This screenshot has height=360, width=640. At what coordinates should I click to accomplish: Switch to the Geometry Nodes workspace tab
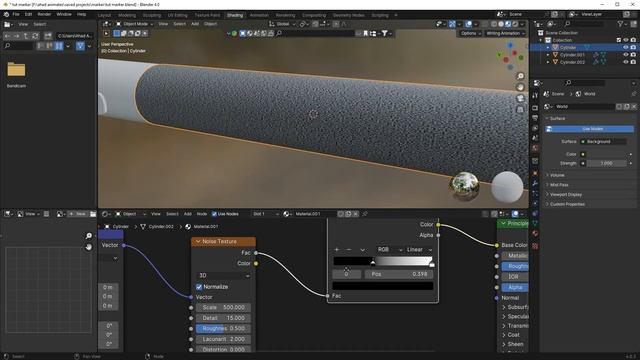point(348,15)
